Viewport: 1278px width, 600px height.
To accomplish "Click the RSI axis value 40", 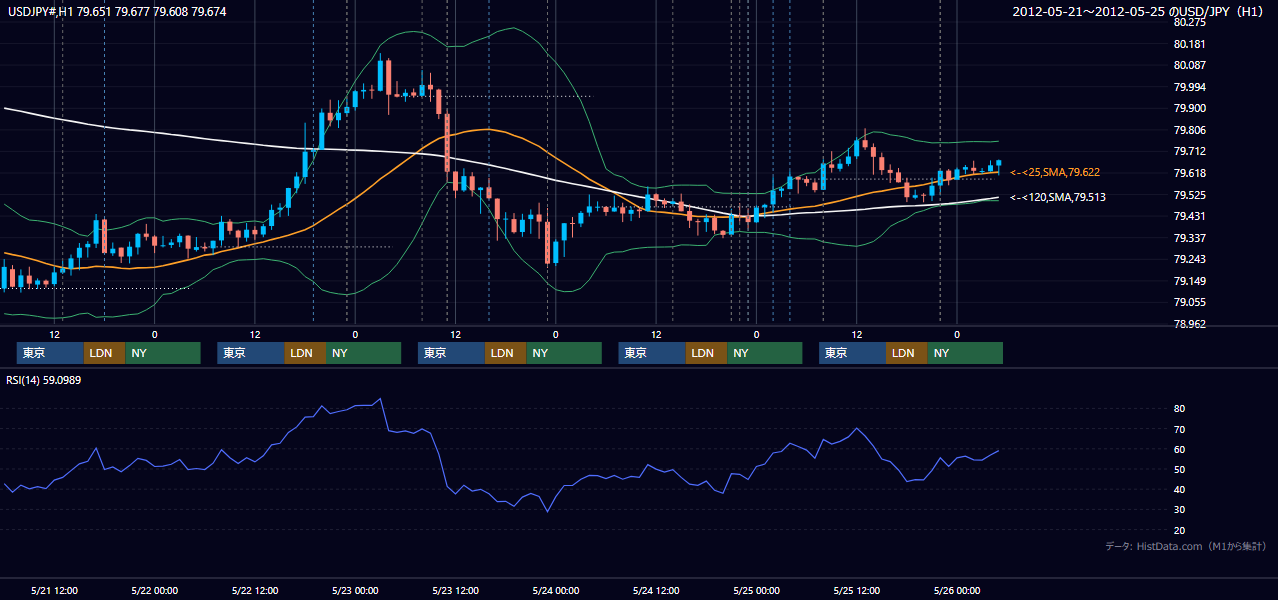I will pos(1180,489).
